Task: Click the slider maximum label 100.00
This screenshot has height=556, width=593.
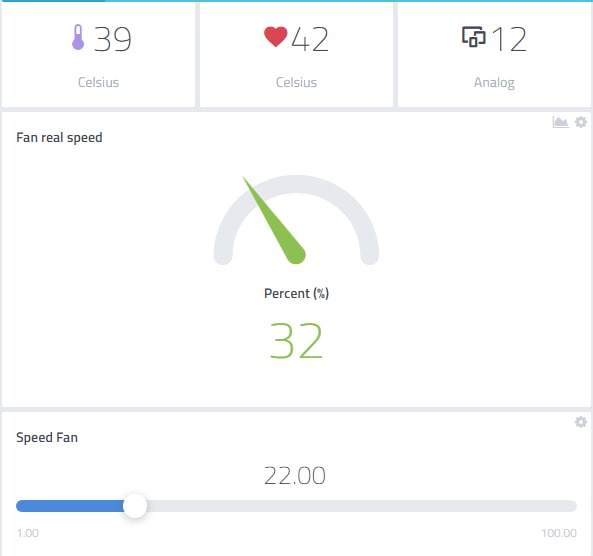Action: [559, 533]
